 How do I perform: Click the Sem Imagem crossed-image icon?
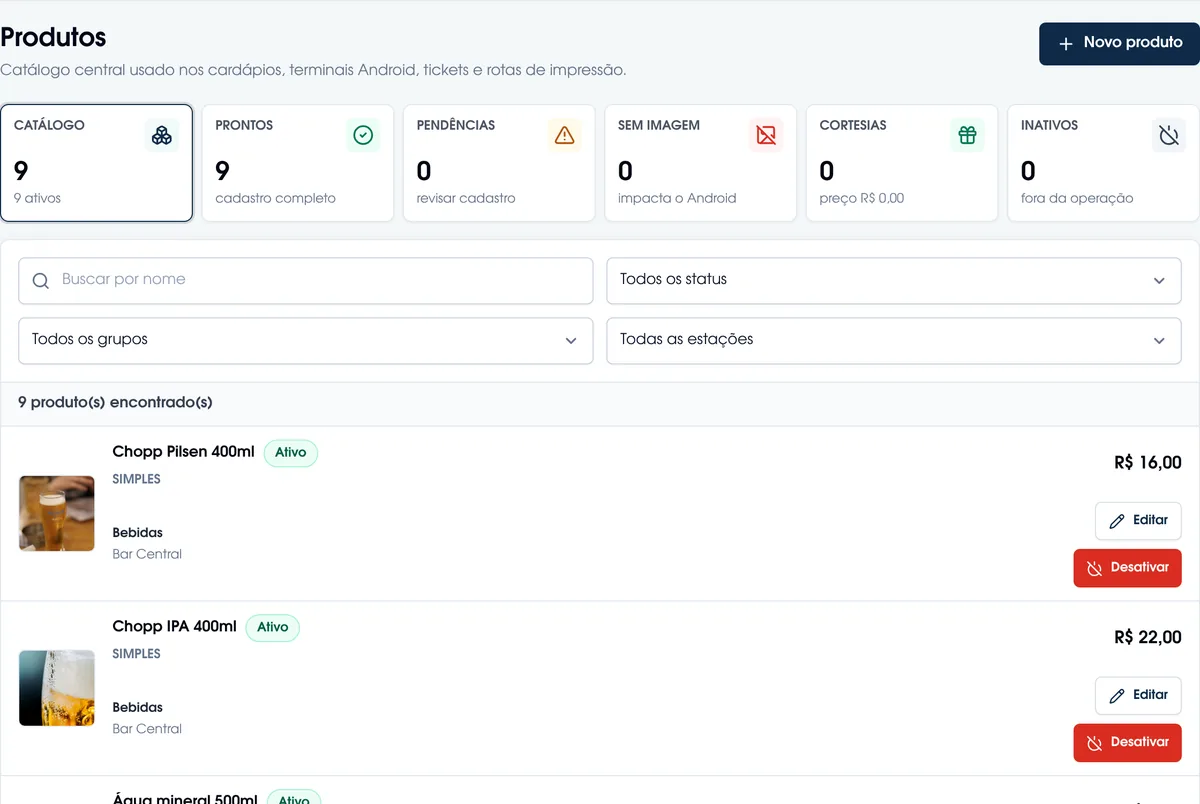pos(766,135)
